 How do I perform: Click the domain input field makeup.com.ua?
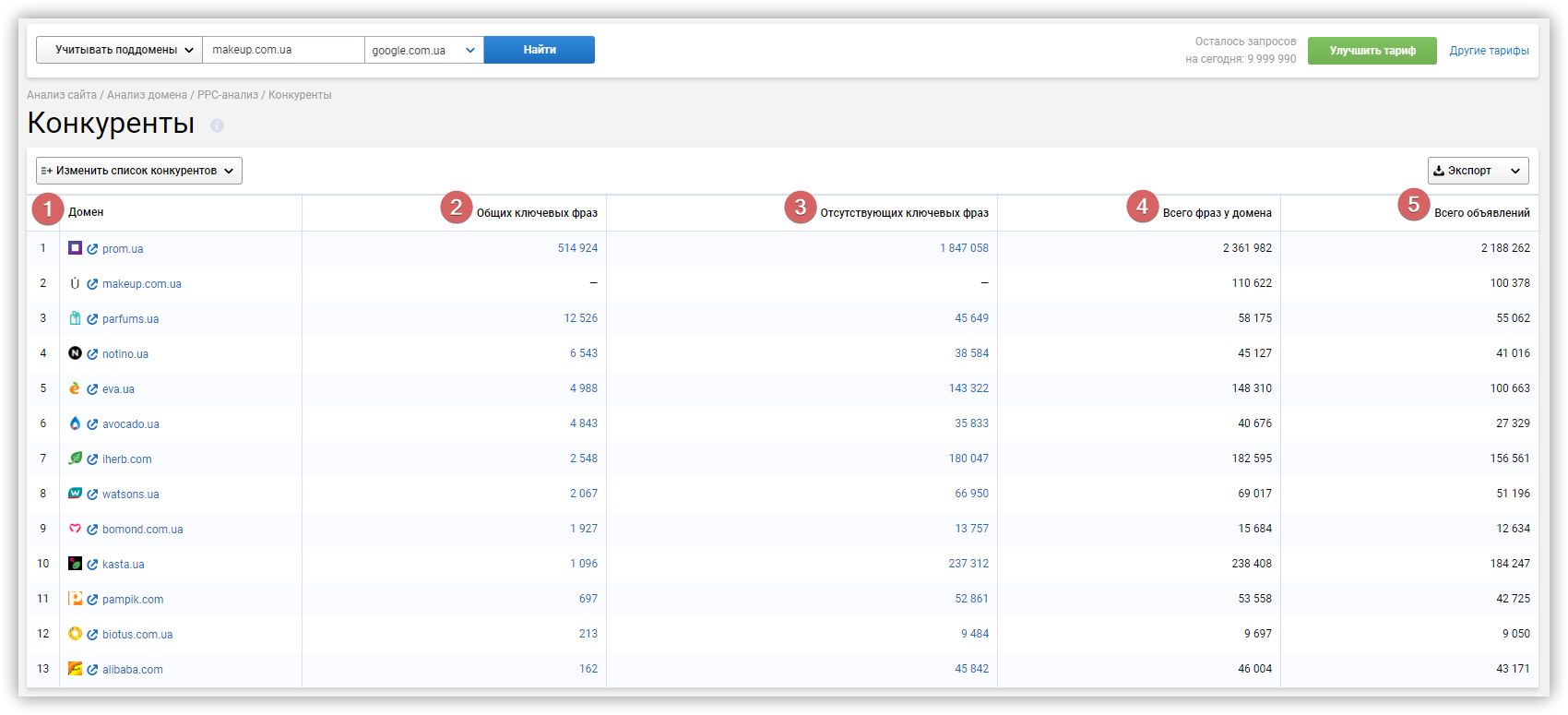point(284,50)
